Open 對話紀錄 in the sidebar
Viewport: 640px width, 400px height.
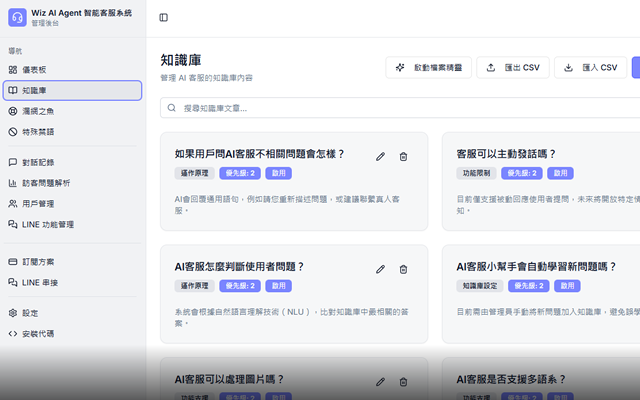38,162
